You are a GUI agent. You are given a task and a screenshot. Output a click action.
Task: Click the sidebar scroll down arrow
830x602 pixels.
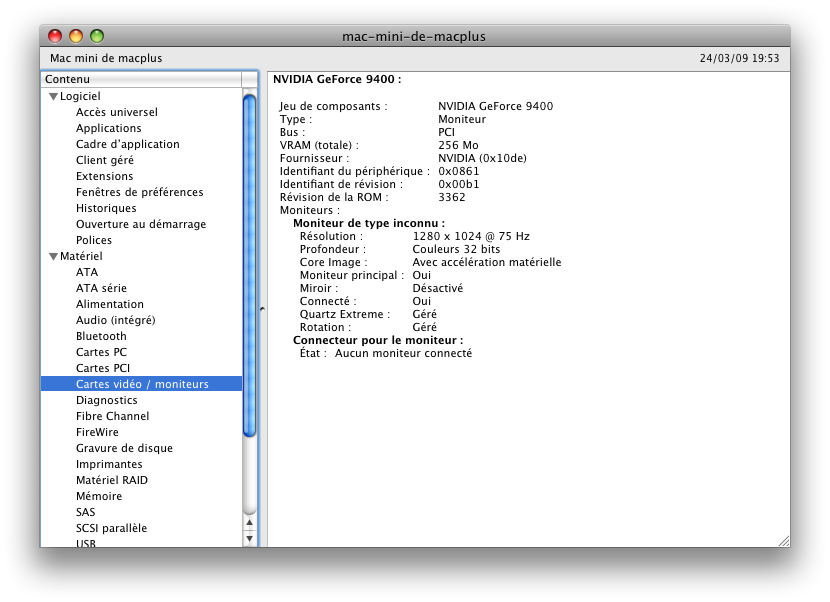pyautogui.click(x=249, y=539)
